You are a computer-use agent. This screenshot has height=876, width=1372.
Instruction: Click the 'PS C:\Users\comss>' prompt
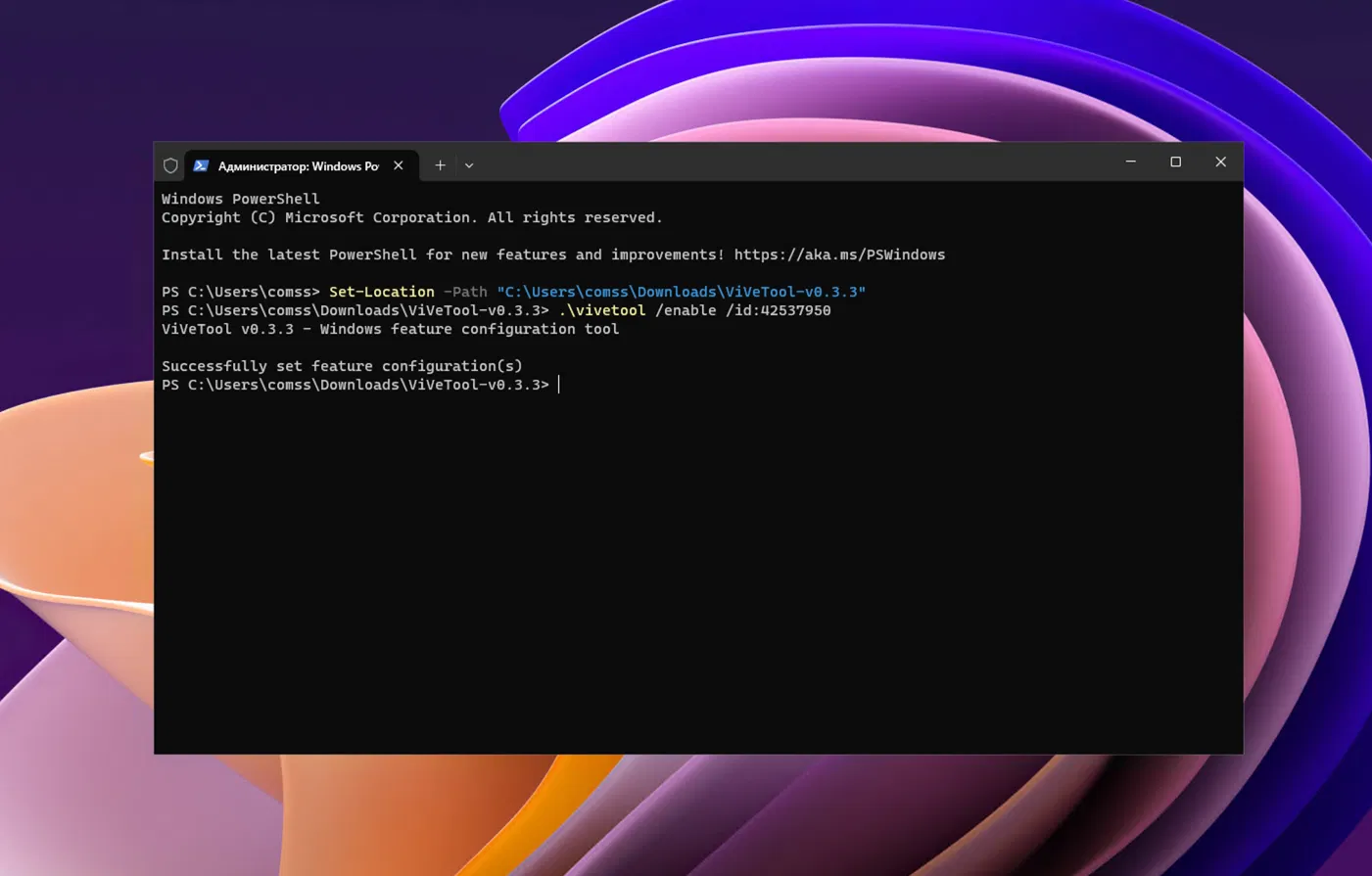(x=241, y=292)
